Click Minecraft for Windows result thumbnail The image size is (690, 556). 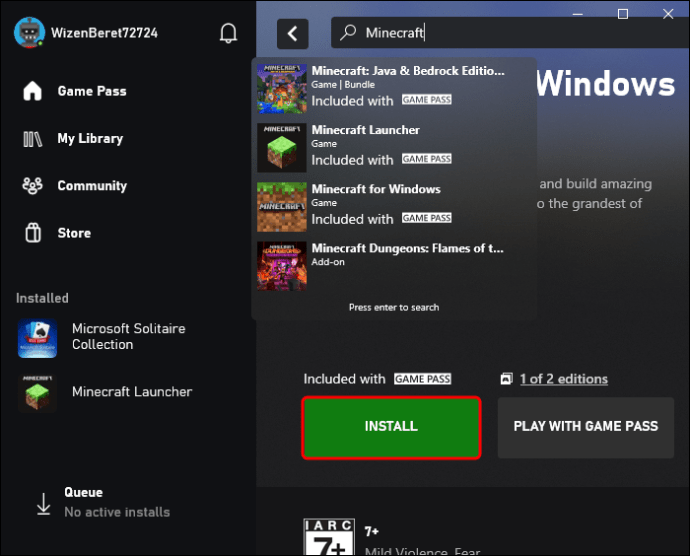click(x=282, y=207)
